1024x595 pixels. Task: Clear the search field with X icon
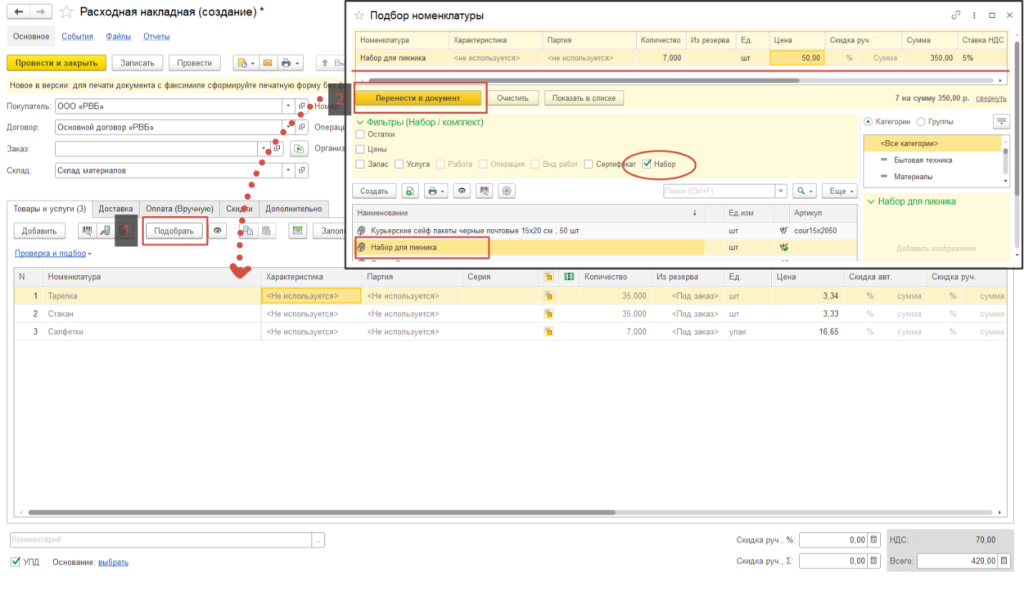pos(780,190)
